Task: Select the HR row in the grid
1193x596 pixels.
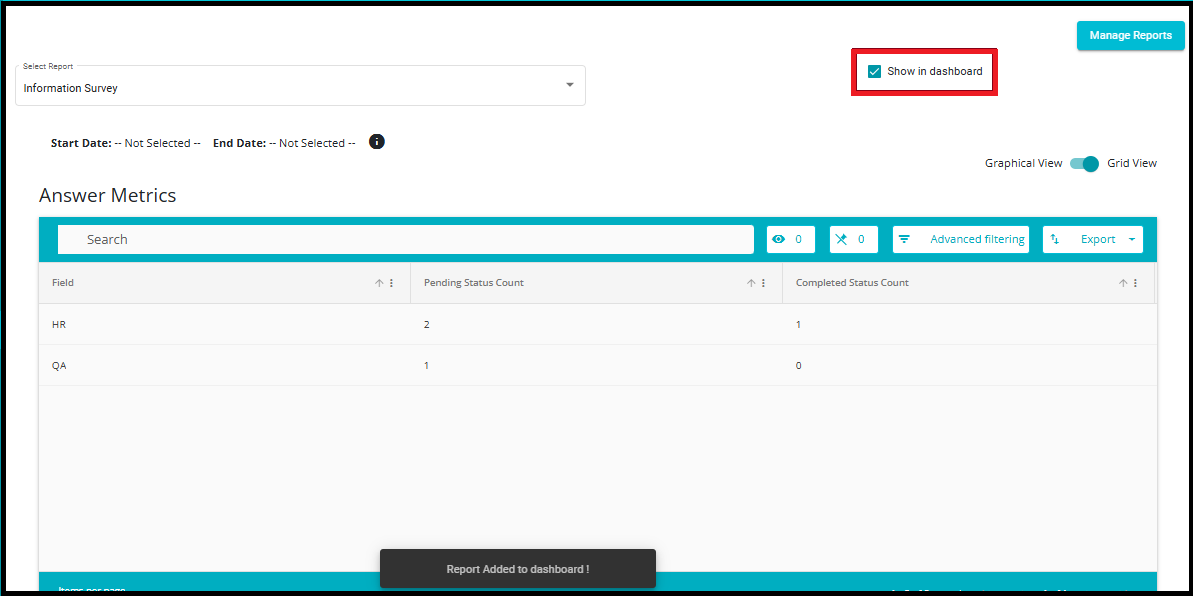Action: tap(597, 324)
